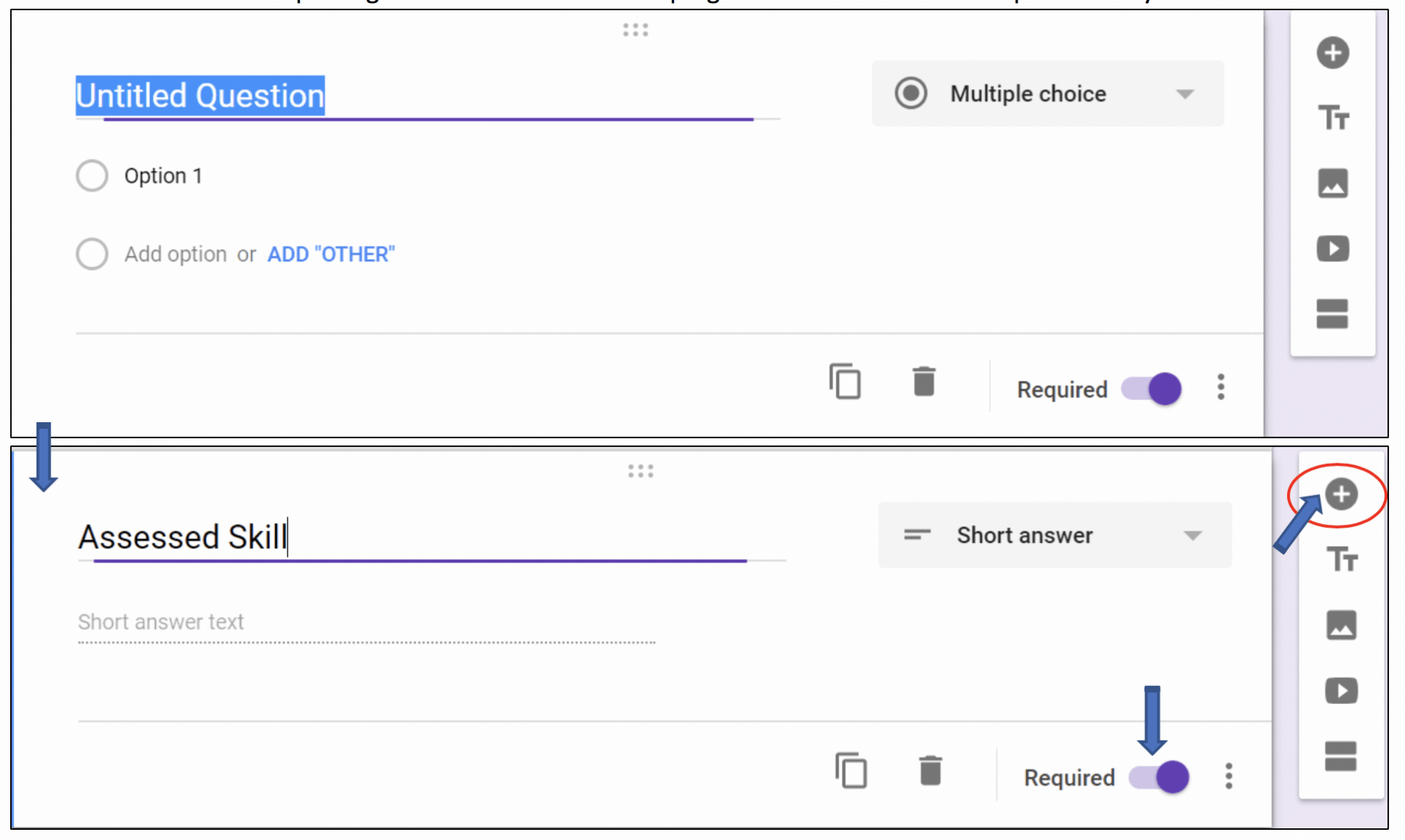Open the Short answer question type dropdown

coord(1054,535)
